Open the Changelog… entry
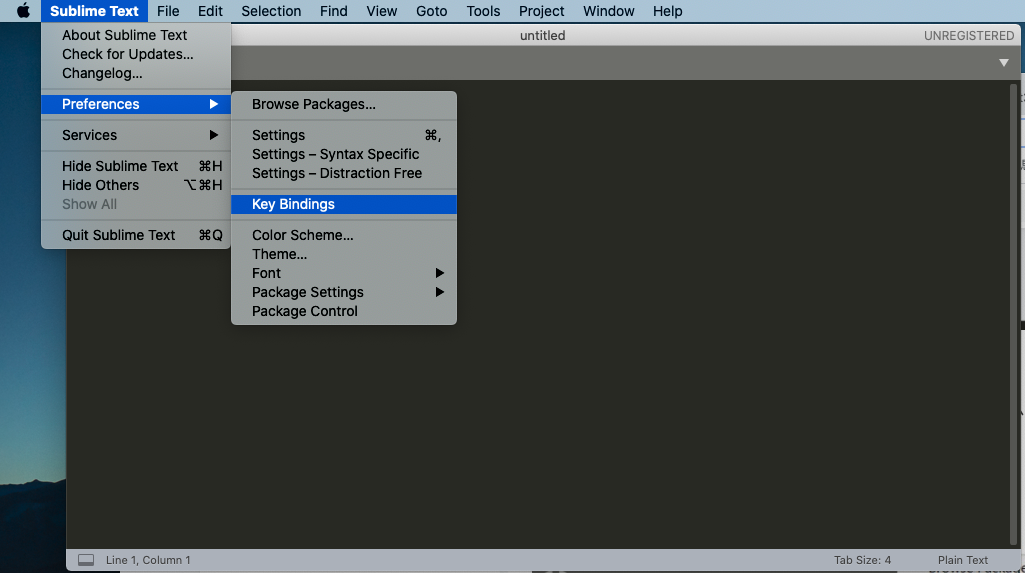1025x573 pixels. [x=136, y=73]
